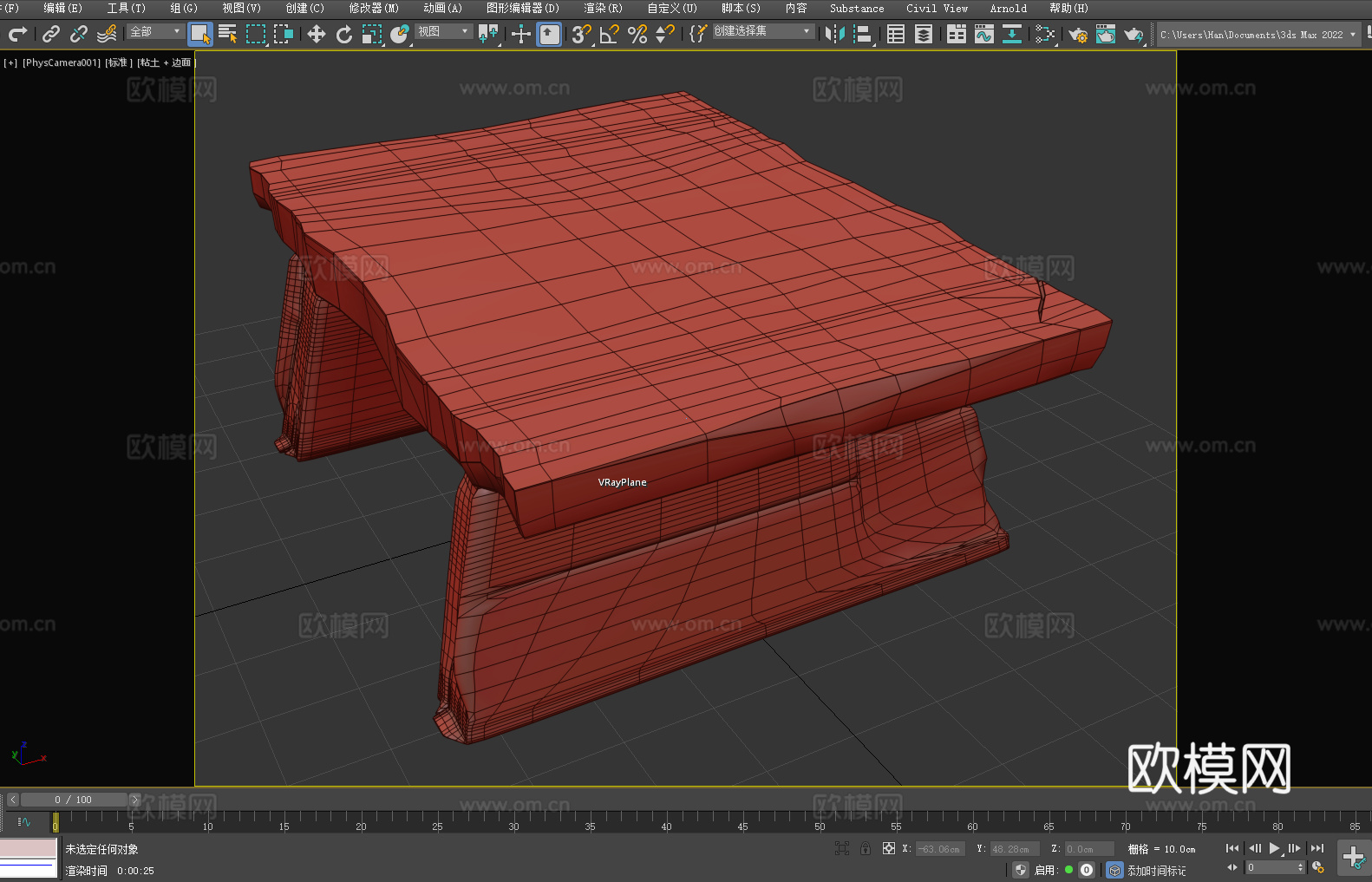Click Next Frame button
Viewport: 1372px width, 882px height.
1295,848
